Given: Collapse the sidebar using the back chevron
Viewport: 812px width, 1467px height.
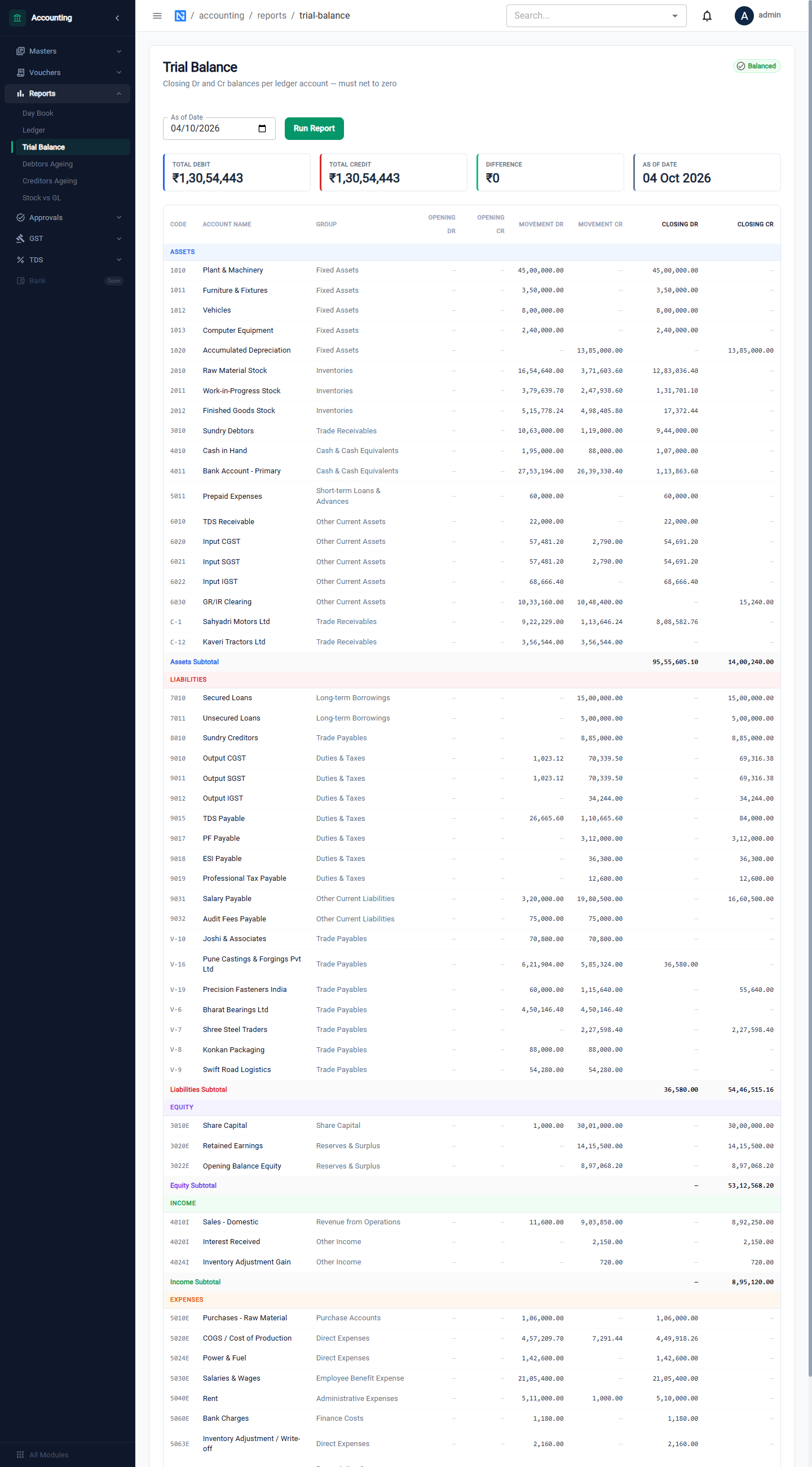Looking at the screenshot, I should tap(117, 17).
